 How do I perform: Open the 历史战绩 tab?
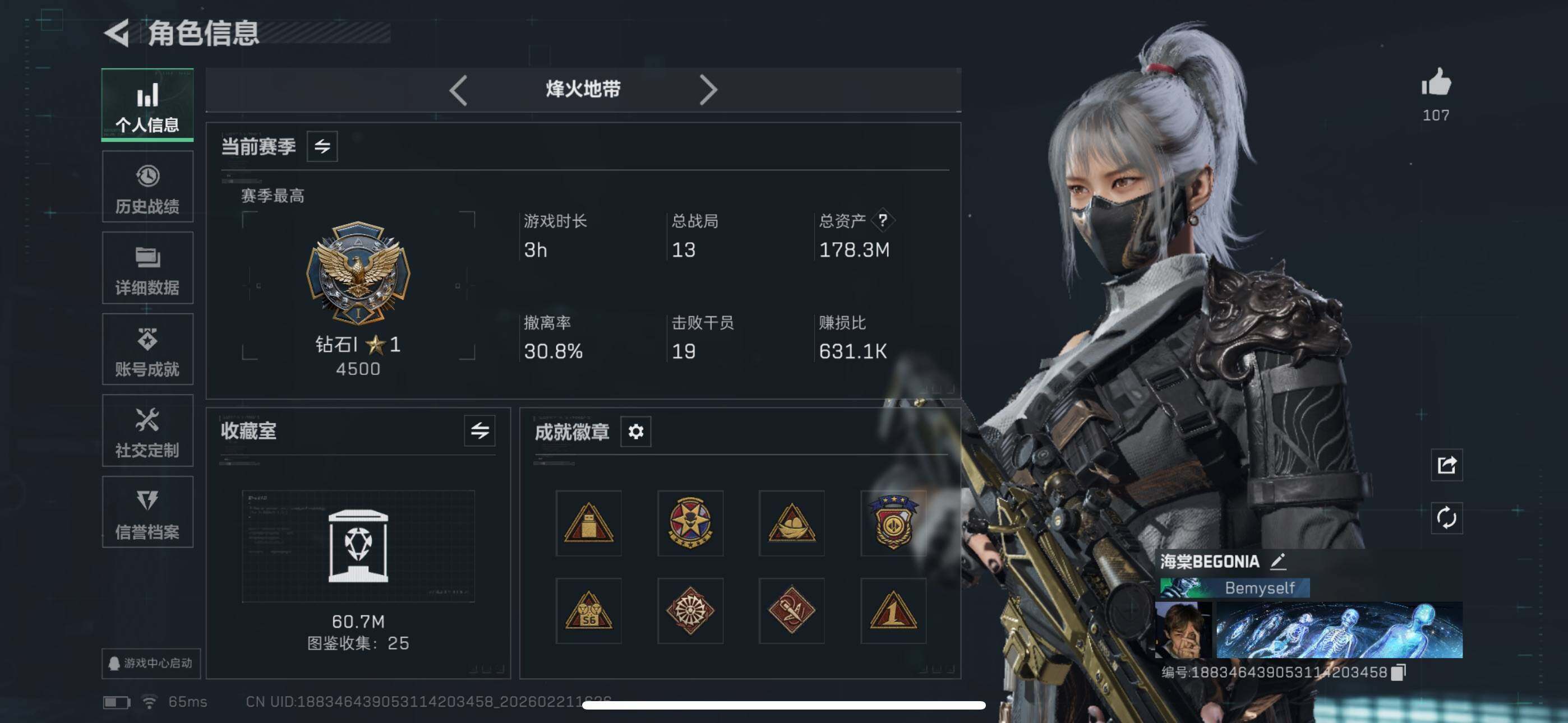coord(147,187)
